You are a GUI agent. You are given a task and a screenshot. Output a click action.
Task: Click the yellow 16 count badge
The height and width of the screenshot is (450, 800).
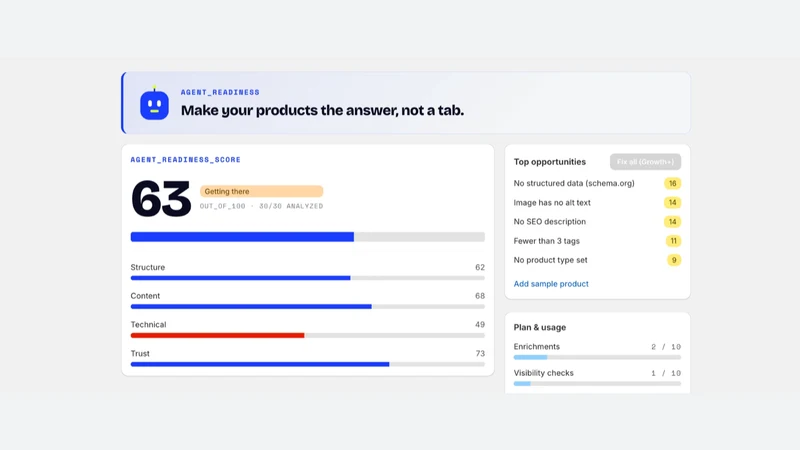pos(672,183)
